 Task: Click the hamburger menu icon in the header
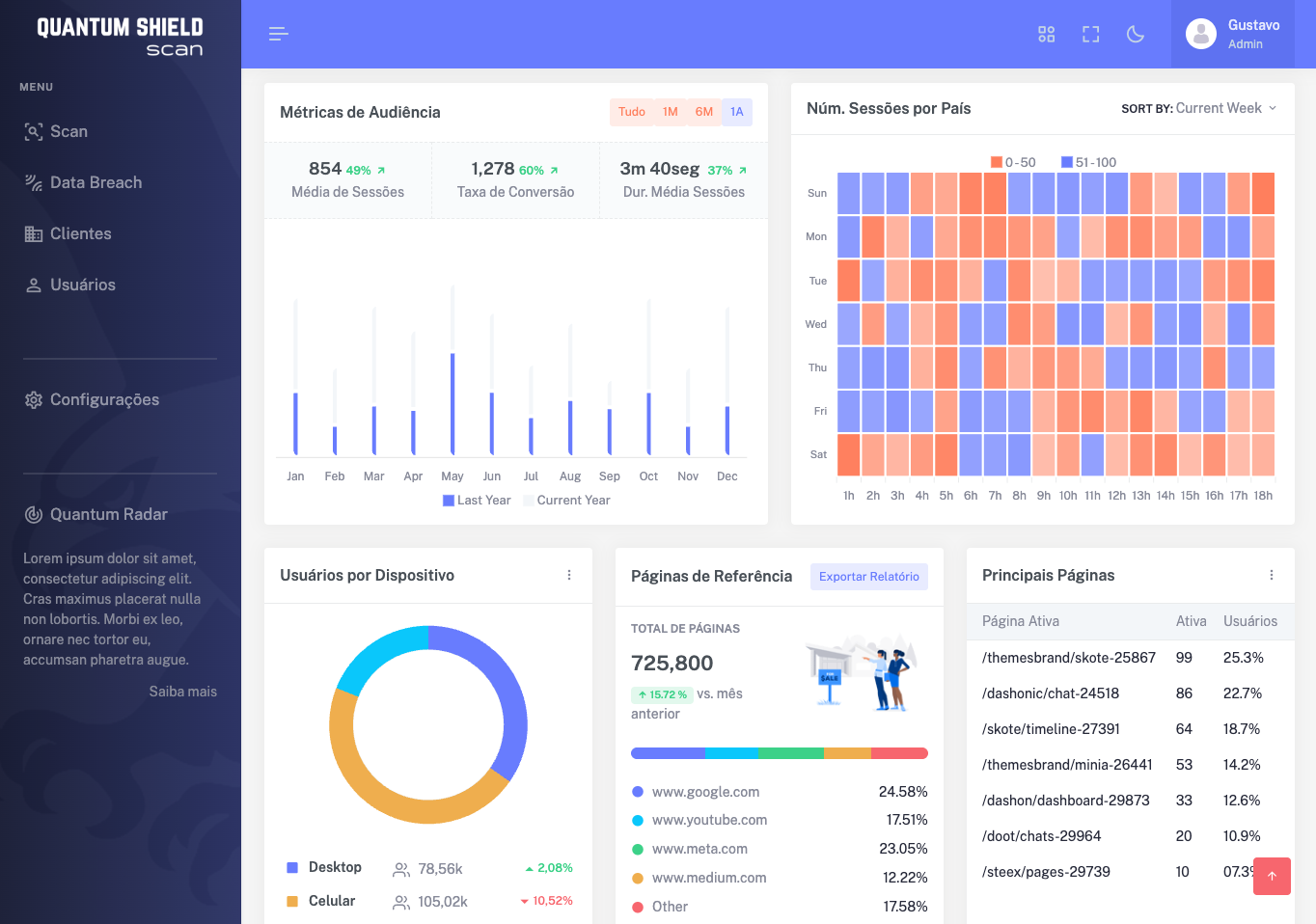[x=278, y=35]
